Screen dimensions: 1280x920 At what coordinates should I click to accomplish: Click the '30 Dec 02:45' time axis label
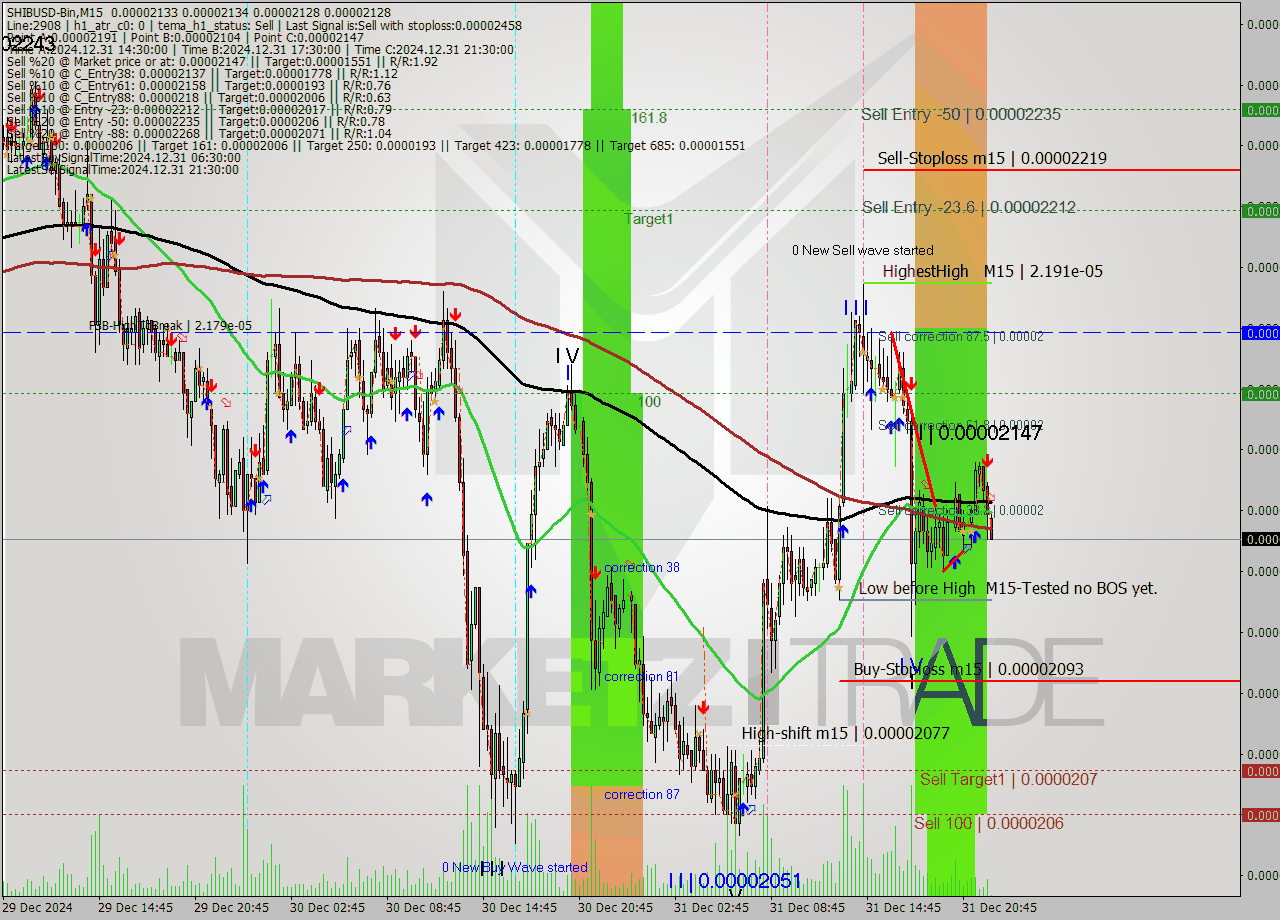327,908
